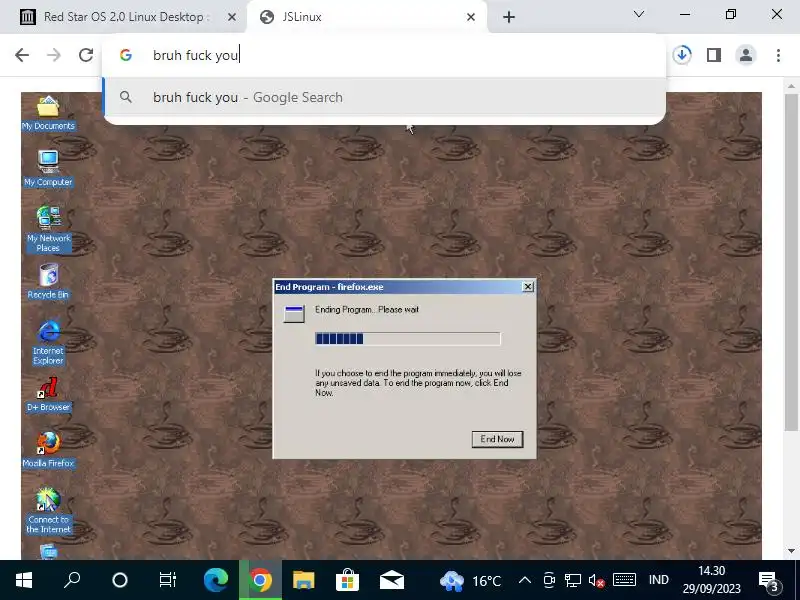Click the vertical page scrollbar thumb
The image size is (800, 600).
(x=791, y=261)
